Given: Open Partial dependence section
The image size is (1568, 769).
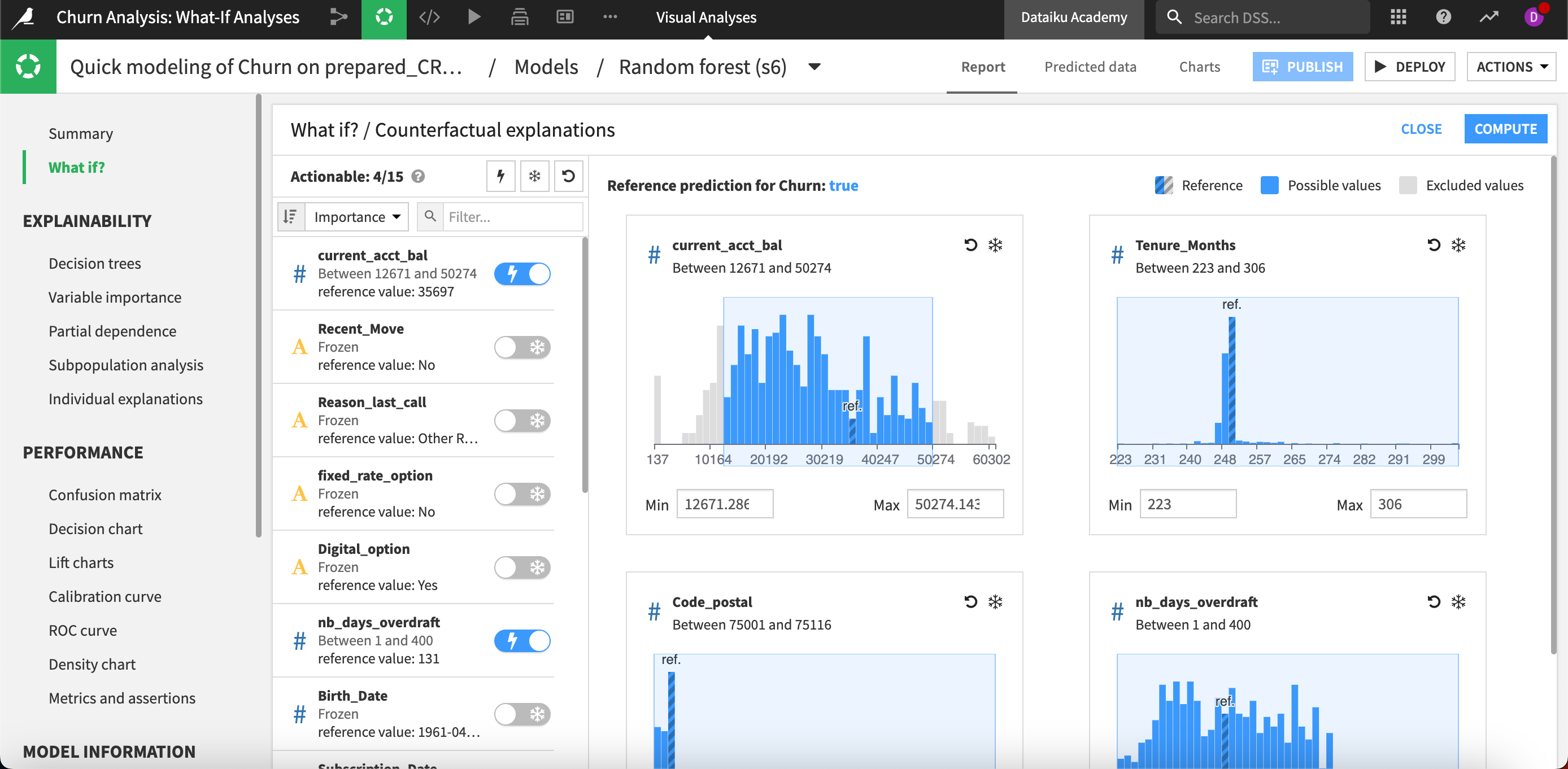Looking at the screenshot, I should (112, 331).
